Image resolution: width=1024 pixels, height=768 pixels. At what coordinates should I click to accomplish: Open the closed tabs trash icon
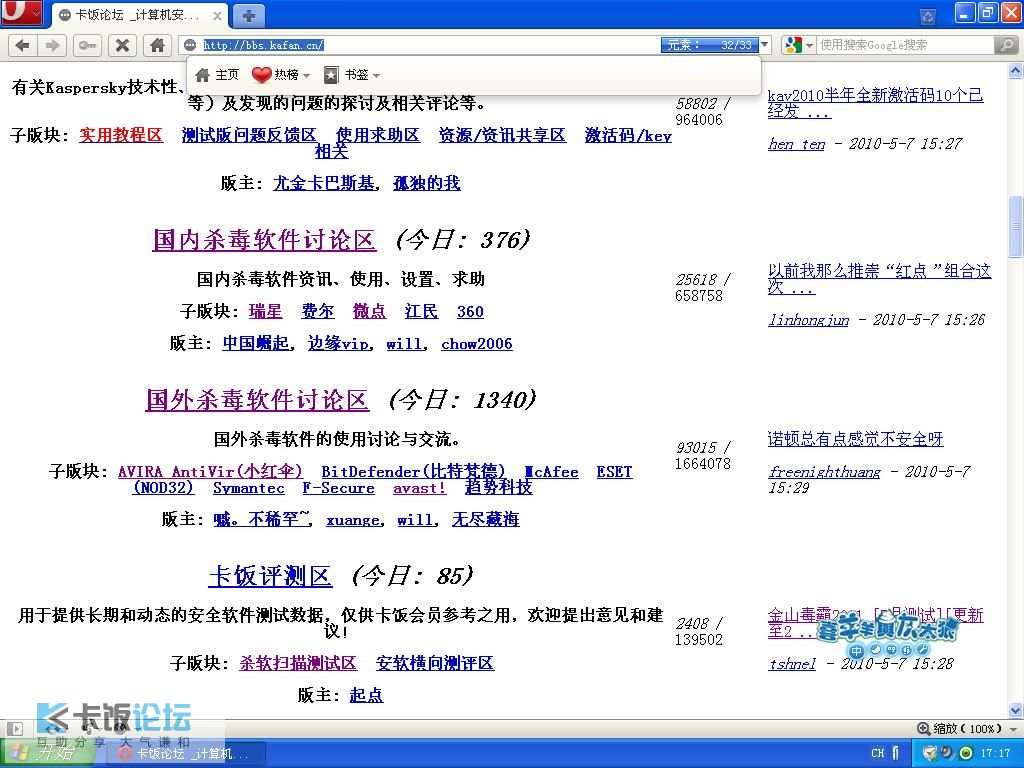[x=927, y=16]
